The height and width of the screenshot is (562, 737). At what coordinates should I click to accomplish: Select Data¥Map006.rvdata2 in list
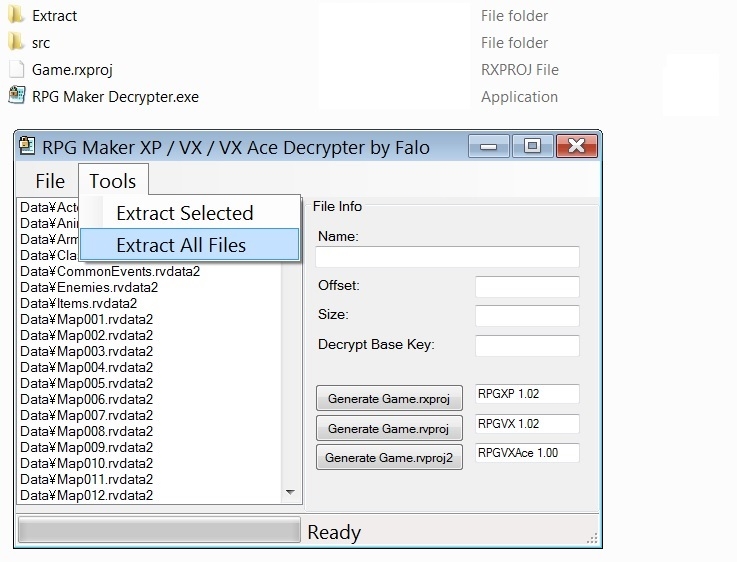(86, 399)
